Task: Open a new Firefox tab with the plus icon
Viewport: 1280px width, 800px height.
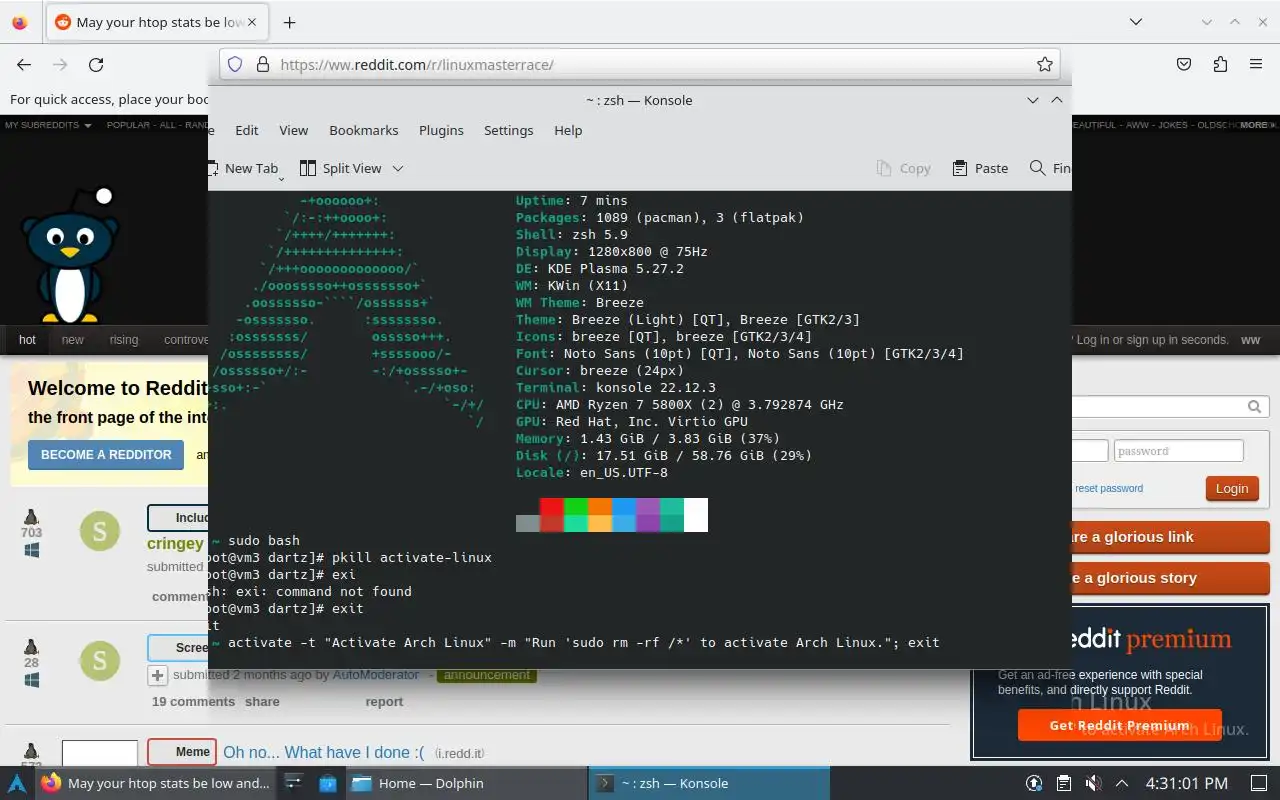Action: click(x=289, y=22)
